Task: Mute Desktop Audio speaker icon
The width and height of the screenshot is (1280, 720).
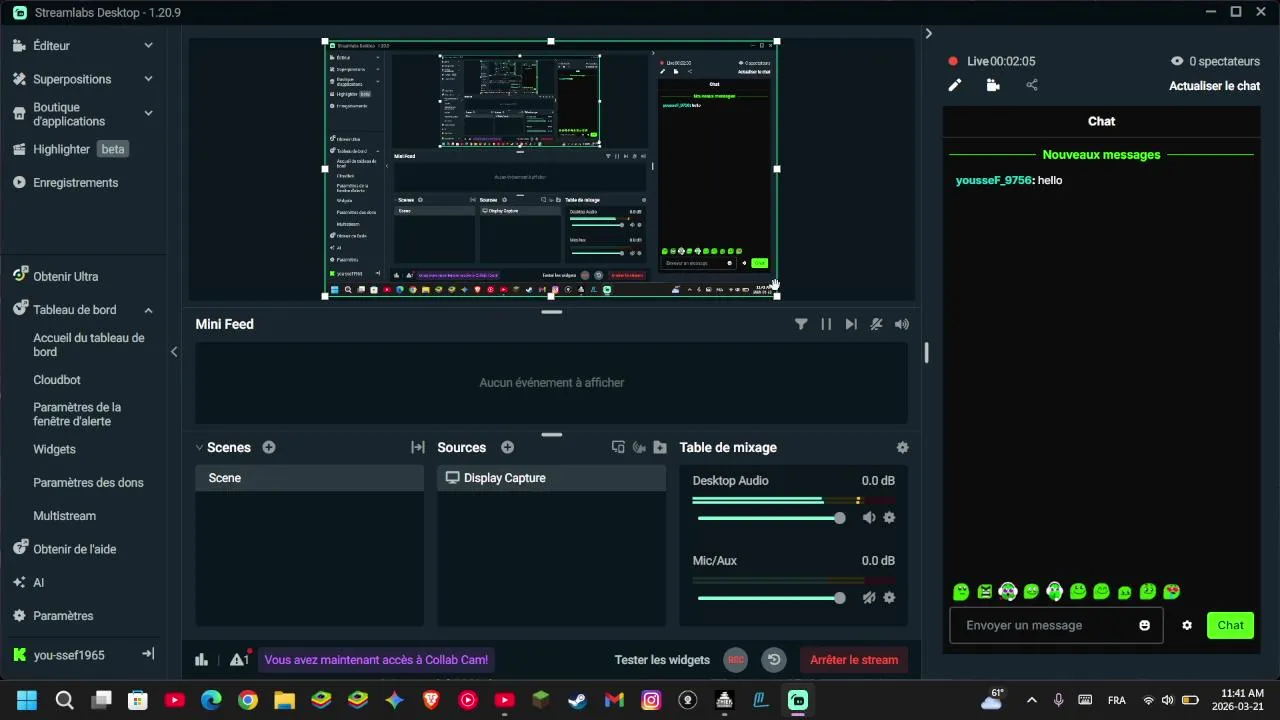Action: [869, 518]
